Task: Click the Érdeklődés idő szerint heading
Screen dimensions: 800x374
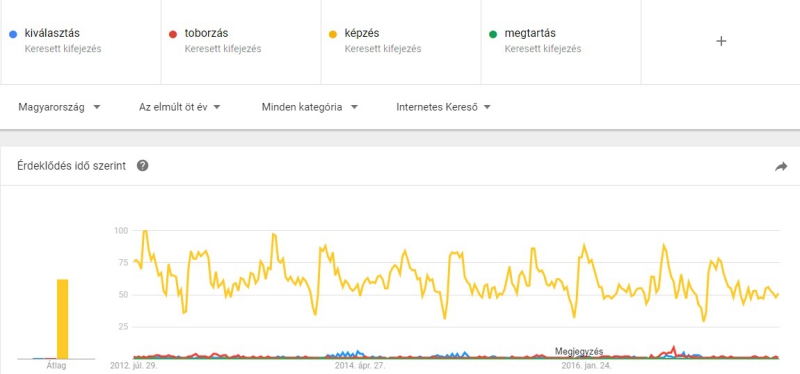Action: (x=71, y=166)
